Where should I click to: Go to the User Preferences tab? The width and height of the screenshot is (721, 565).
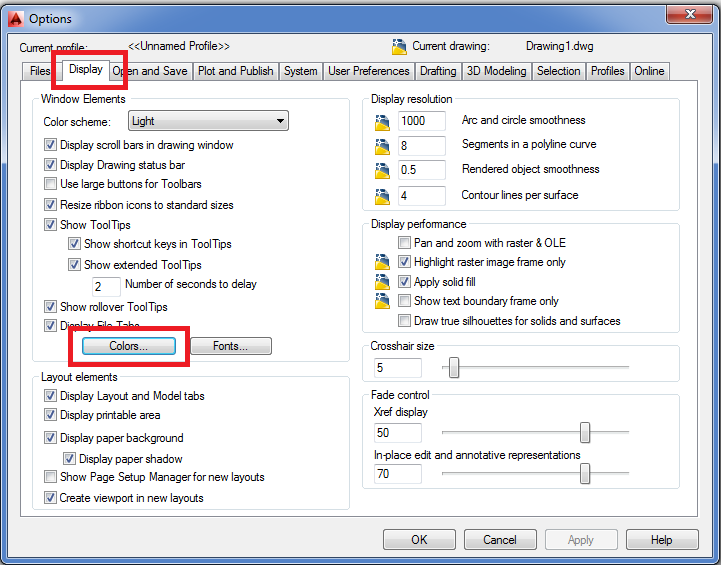click(369, 71)
